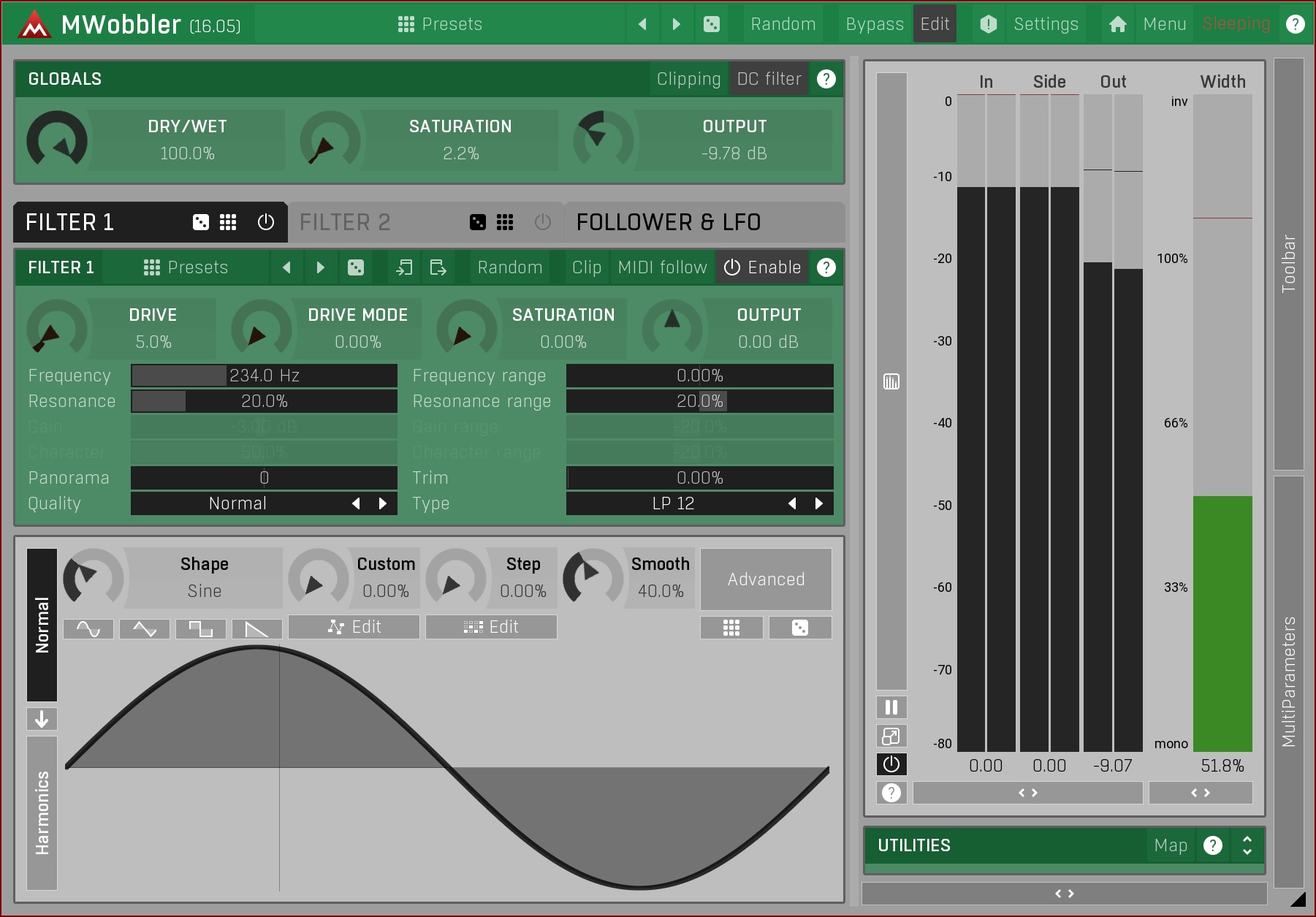Viewport: 1316px width, 917px height.
Task: Click Filter 2 tab dice randomize icon
Action: tap(477, 222)
